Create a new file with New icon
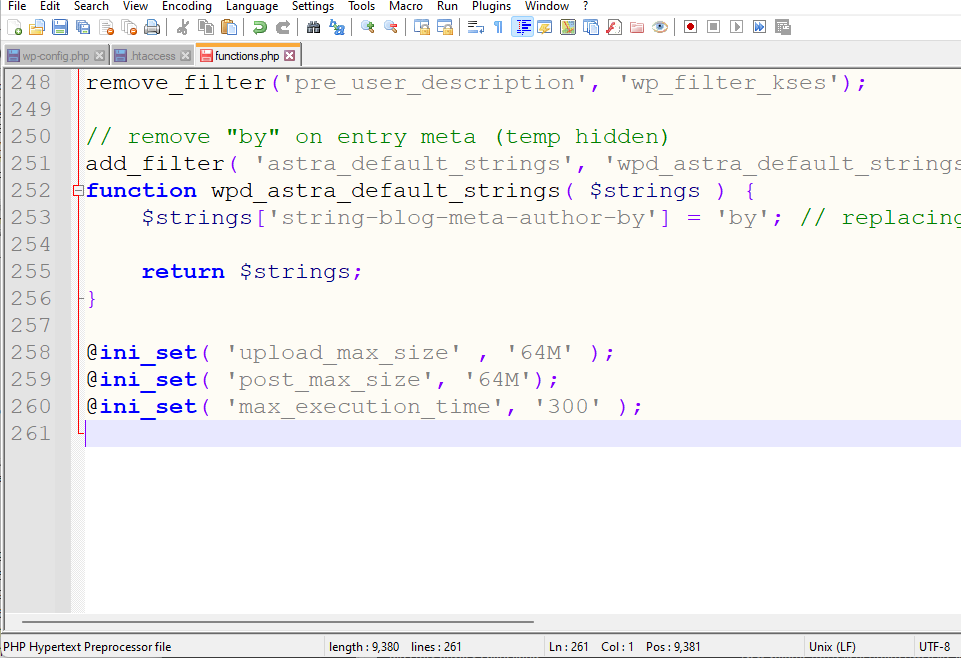Screen dimensions: 961x658 pyautogui.click(x=15, y=27)
